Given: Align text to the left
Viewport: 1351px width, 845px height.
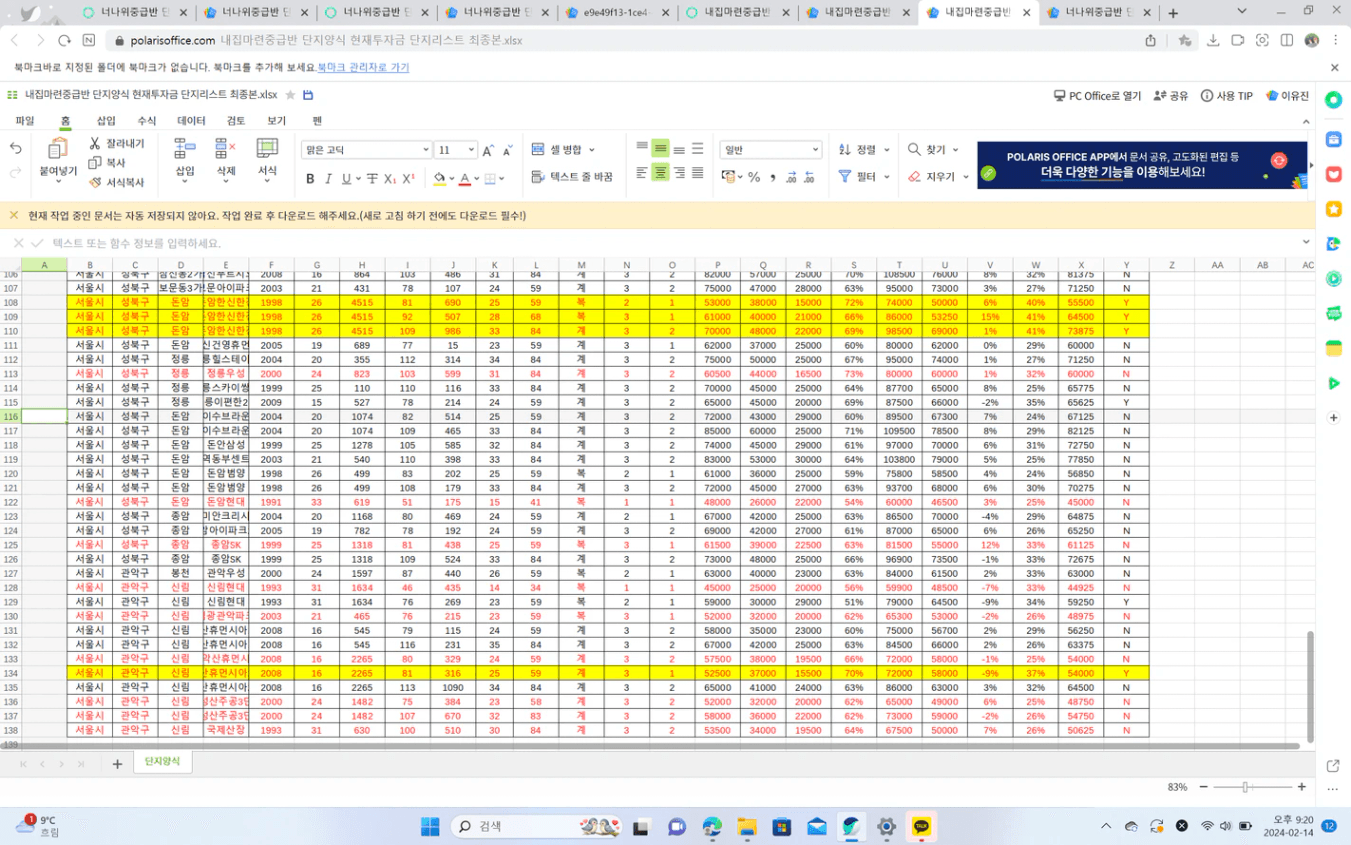Looking at the screenshot, I should tap(642, 173).
